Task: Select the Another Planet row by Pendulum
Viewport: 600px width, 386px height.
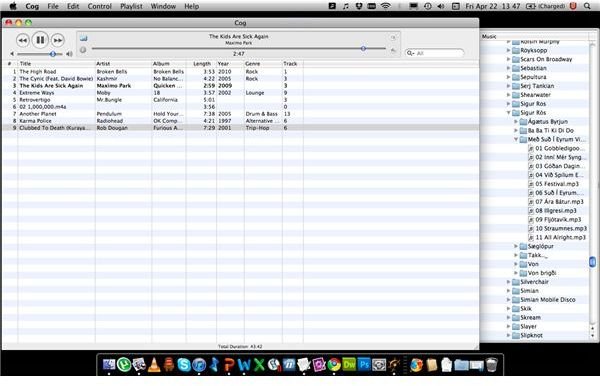Action: tap(240, 114)
